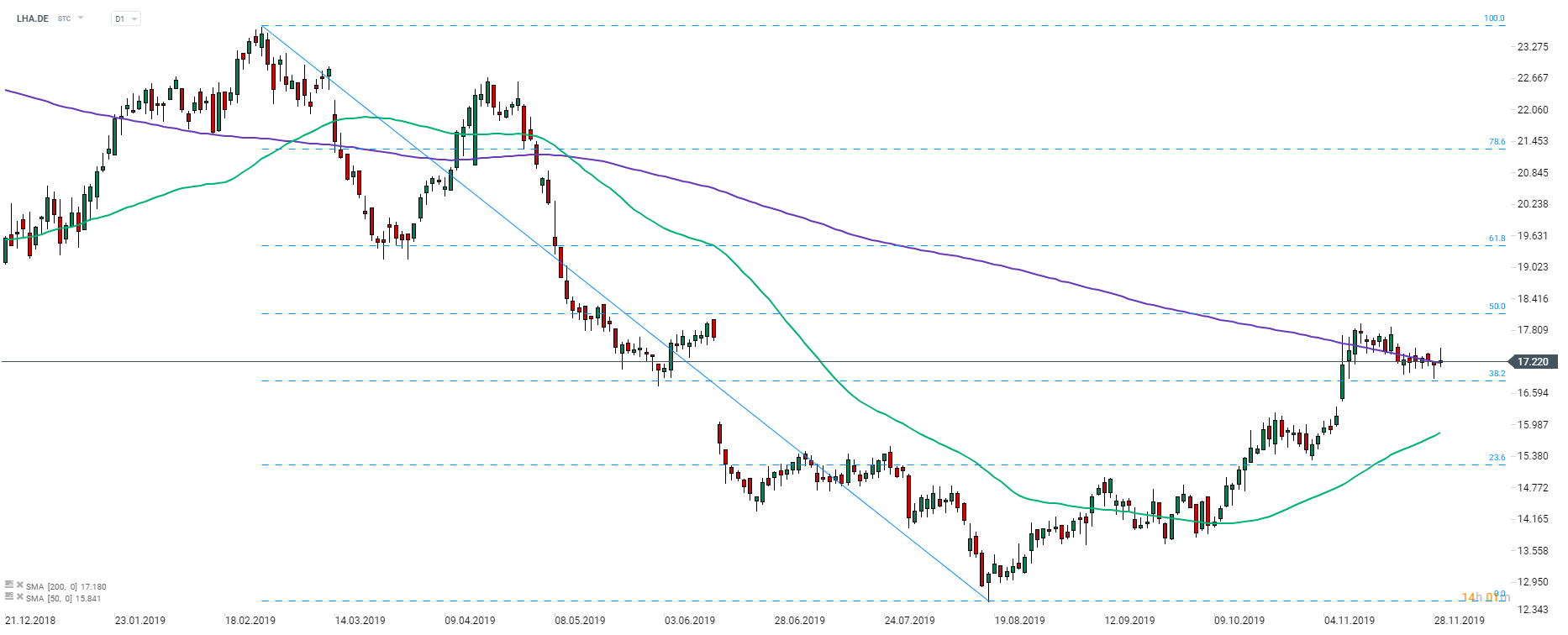
Task: Open settings icon for SMA 200 indicator
Action: (9, 585)
